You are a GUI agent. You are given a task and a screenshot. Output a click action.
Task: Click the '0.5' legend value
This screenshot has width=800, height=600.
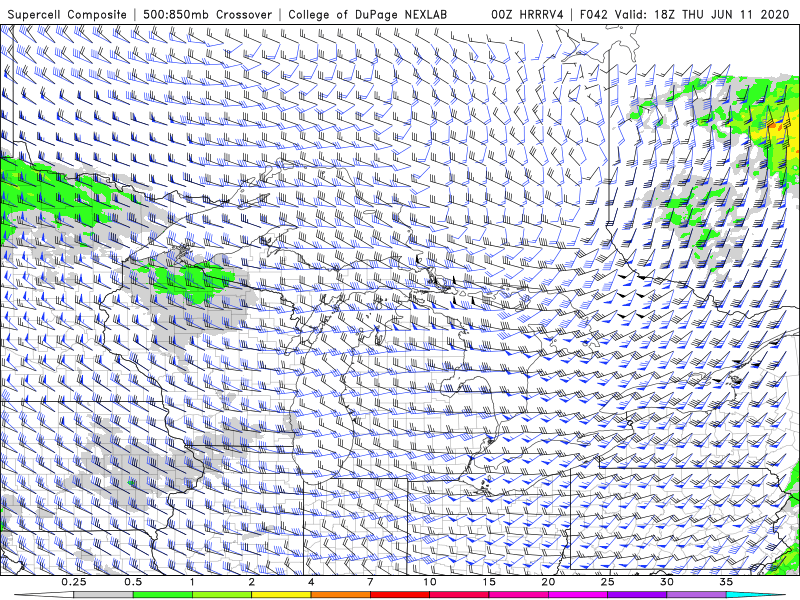click(x=133, y=582)
